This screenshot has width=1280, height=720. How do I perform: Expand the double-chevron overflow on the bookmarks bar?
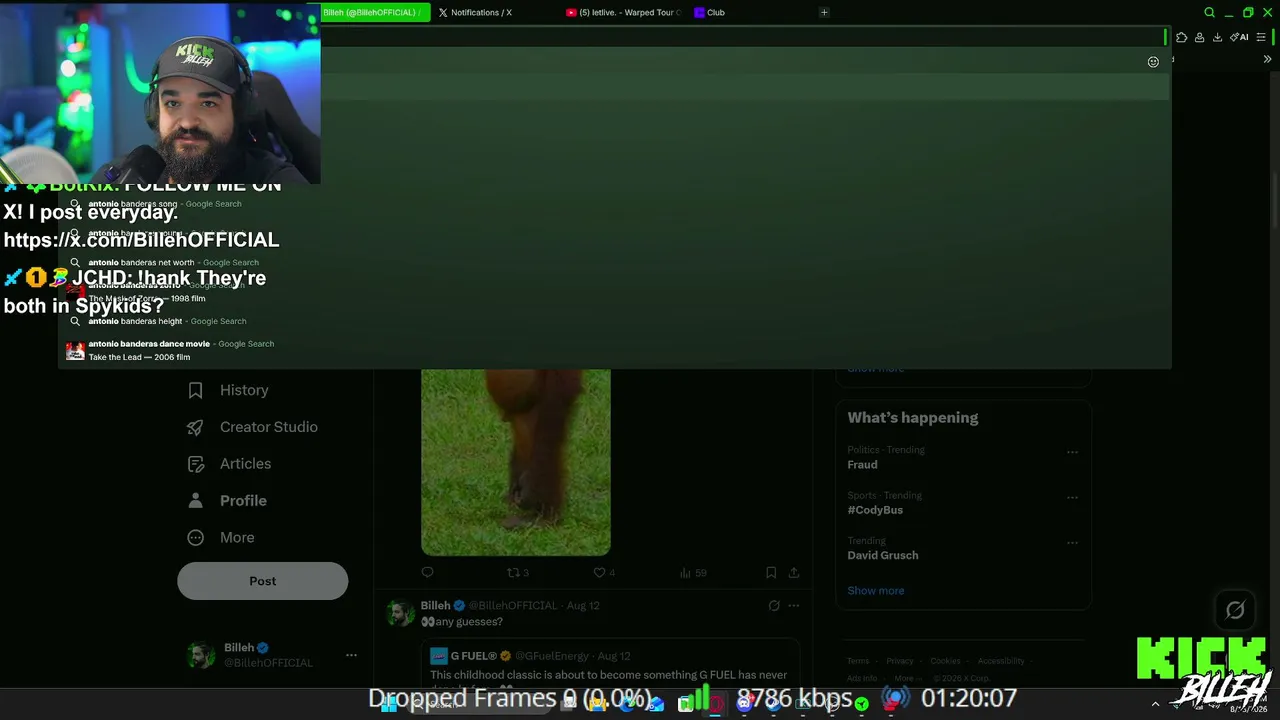[x=1267, y=59]
